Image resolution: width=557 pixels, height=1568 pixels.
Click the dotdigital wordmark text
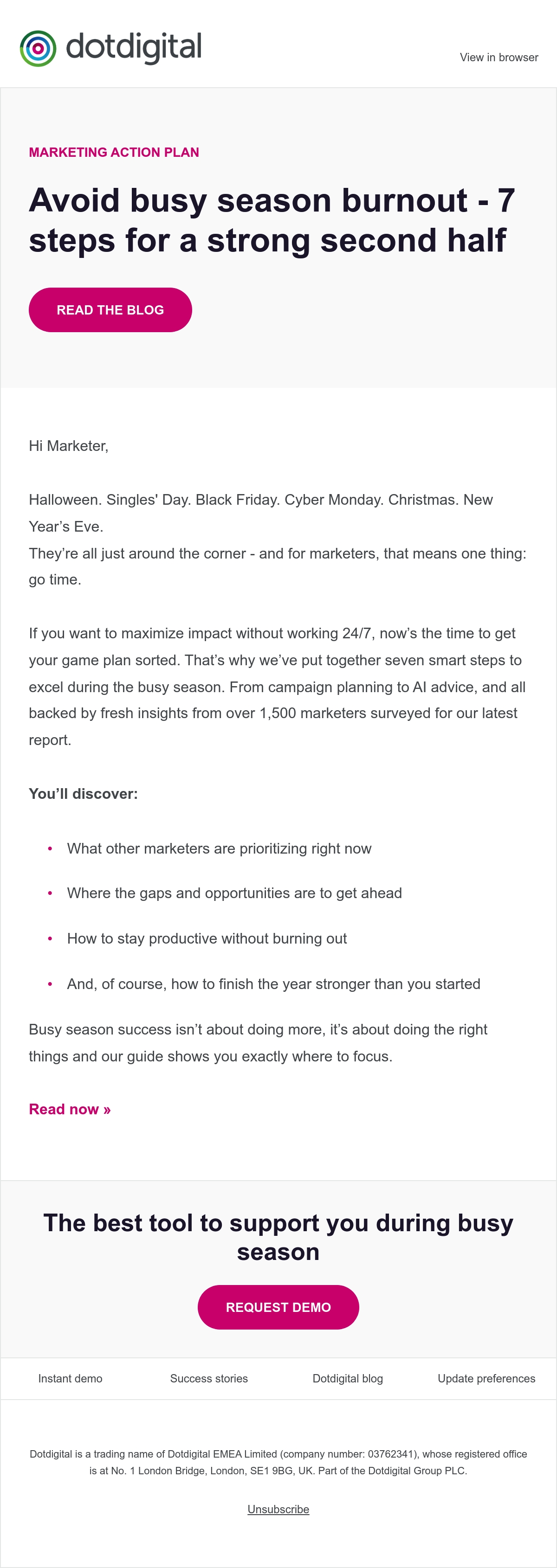pos(133,47)
